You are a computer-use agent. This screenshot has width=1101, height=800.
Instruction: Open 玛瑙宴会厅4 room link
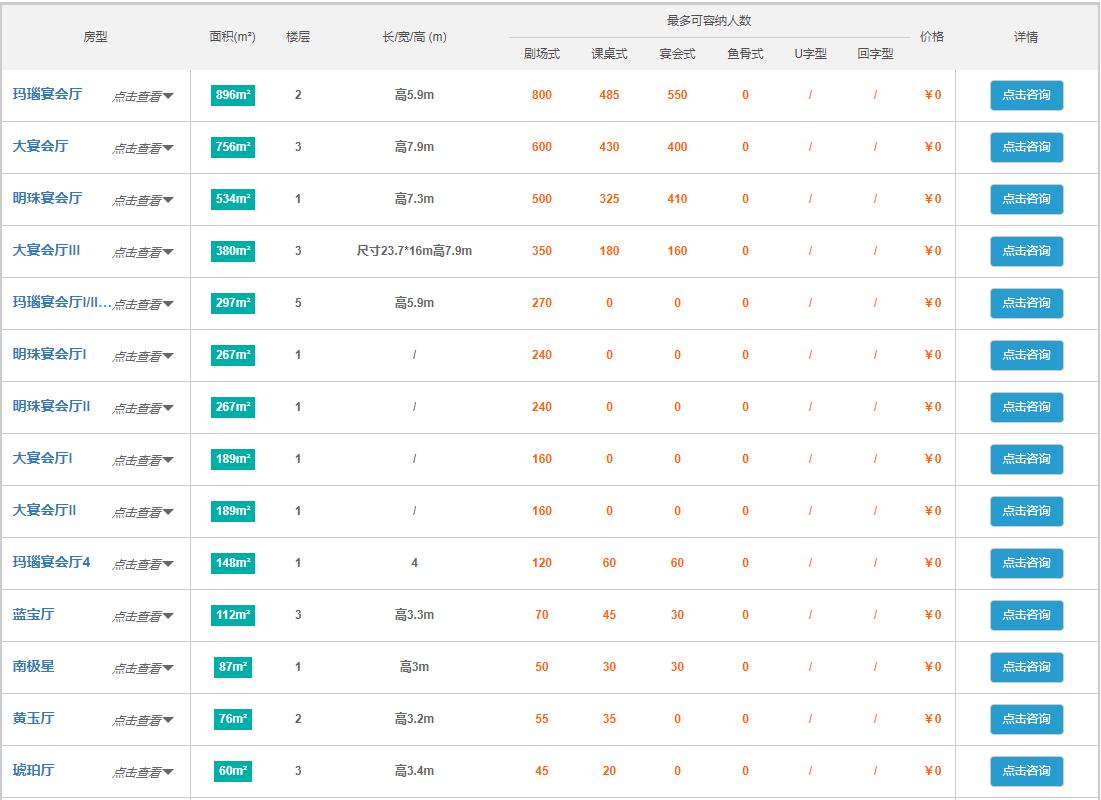pyautogui.click(x=51, y=562)
